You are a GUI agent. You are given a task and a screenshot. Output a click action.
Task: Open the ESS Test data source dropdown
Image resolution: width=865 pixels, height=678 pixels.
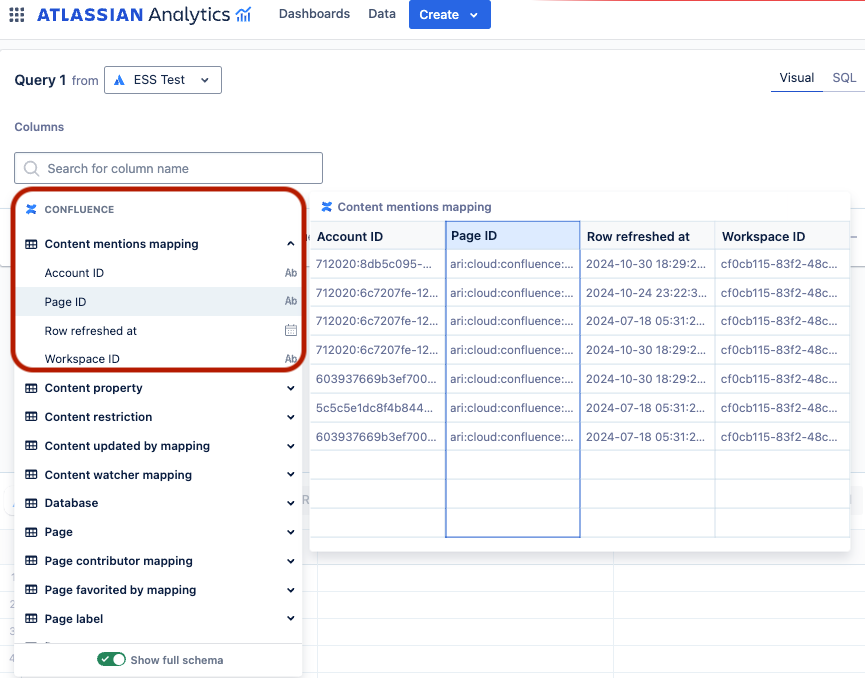point(163,80)
